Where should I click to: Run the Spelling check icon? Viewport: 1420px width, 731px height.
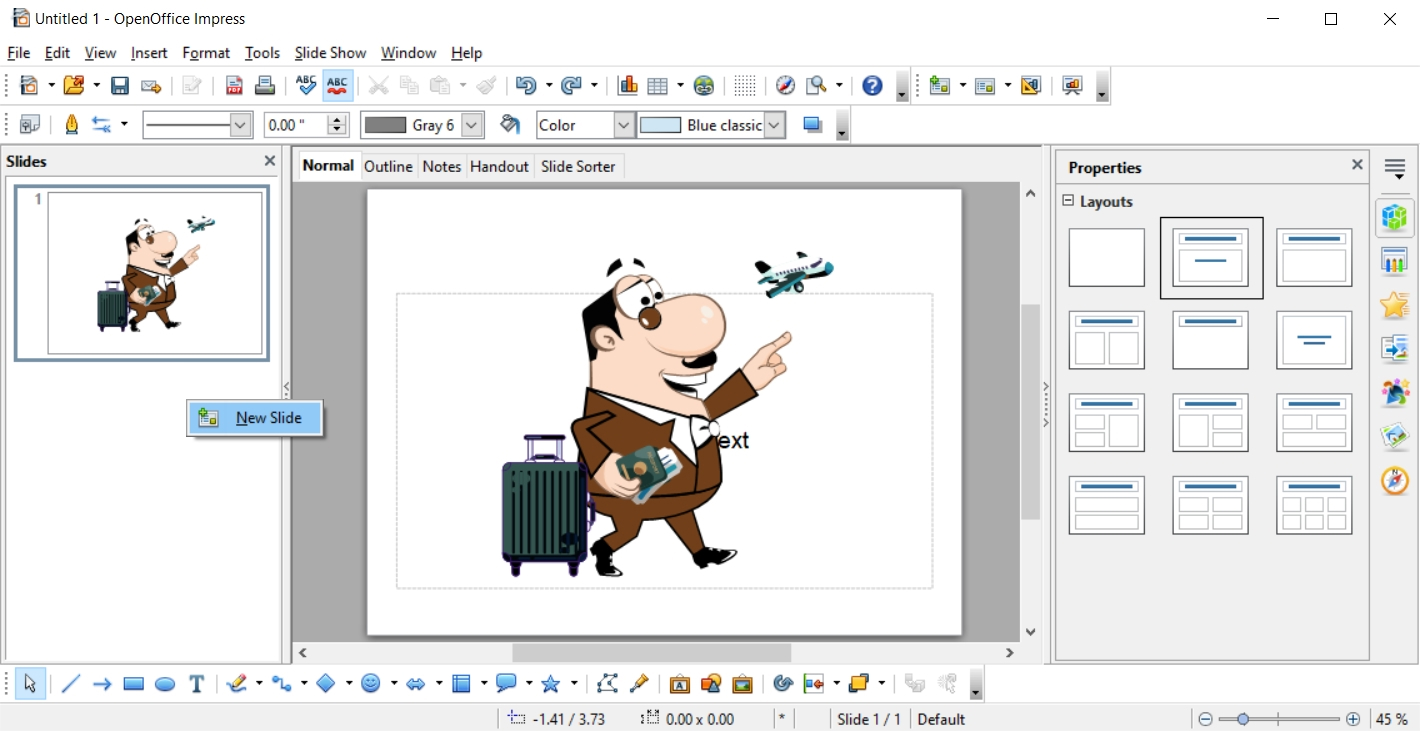click(306, 86)
